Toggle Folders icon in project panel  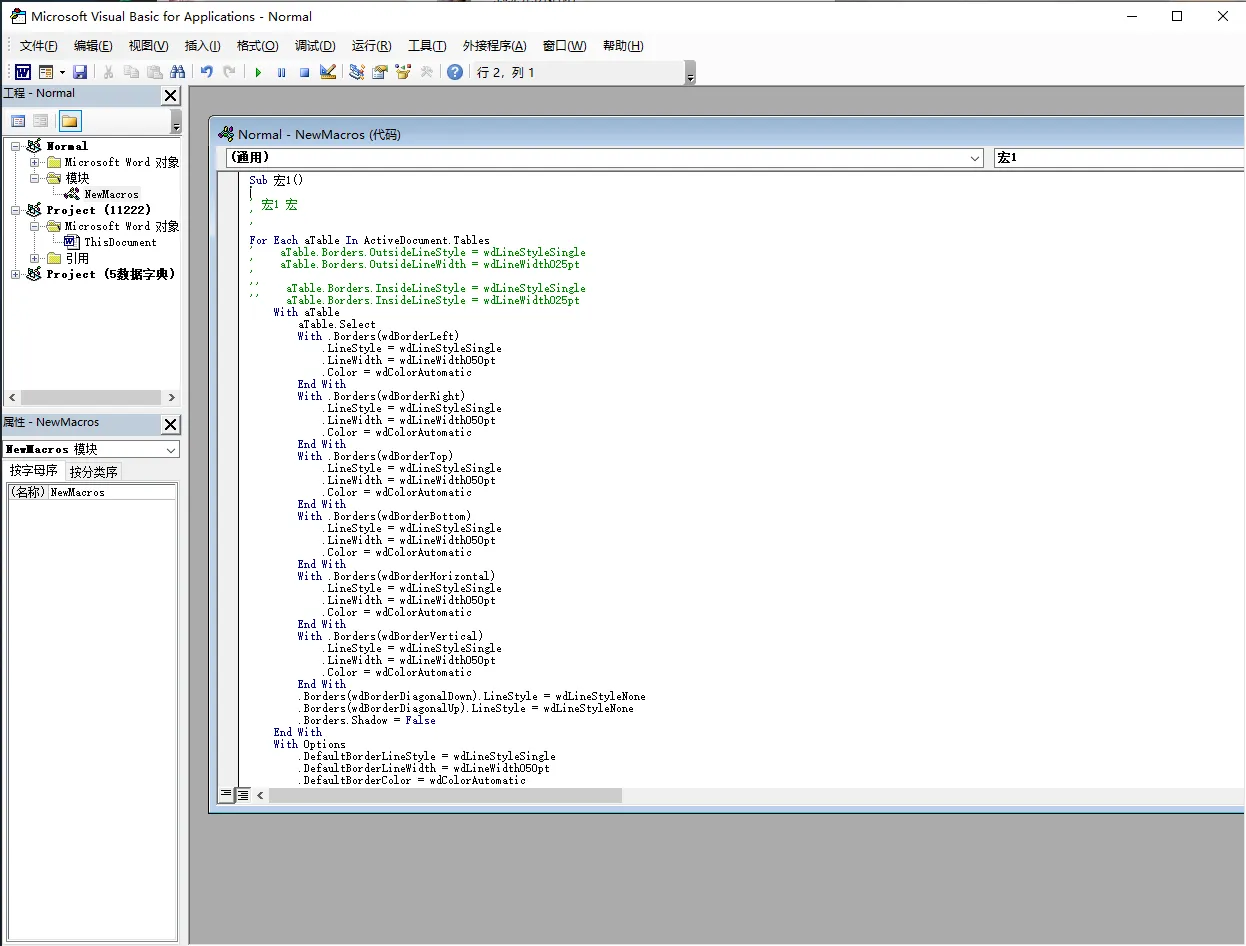[x=69, y=121]
